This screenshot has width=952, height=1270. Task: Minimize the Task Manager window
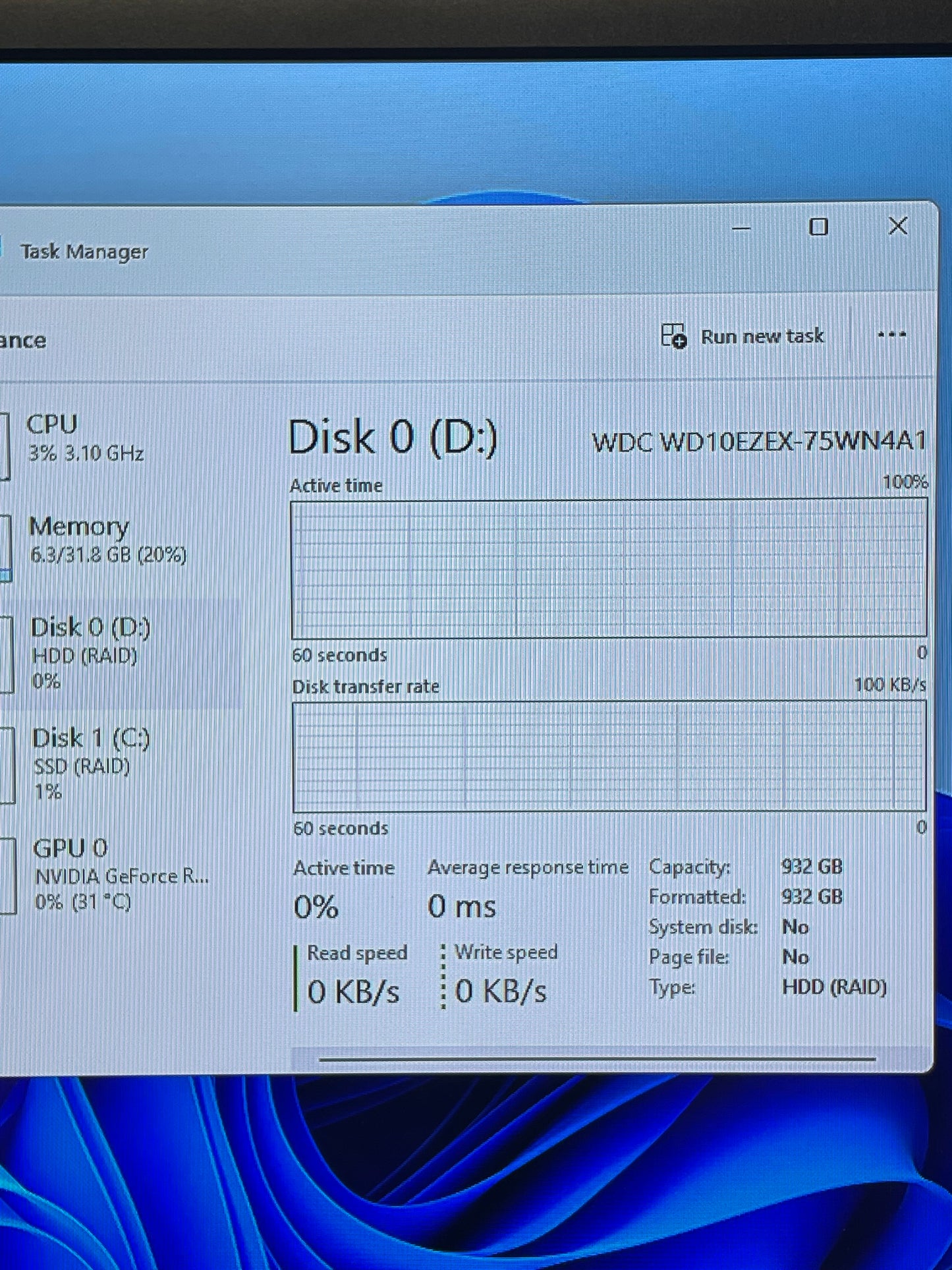click(x=741, y=228)
